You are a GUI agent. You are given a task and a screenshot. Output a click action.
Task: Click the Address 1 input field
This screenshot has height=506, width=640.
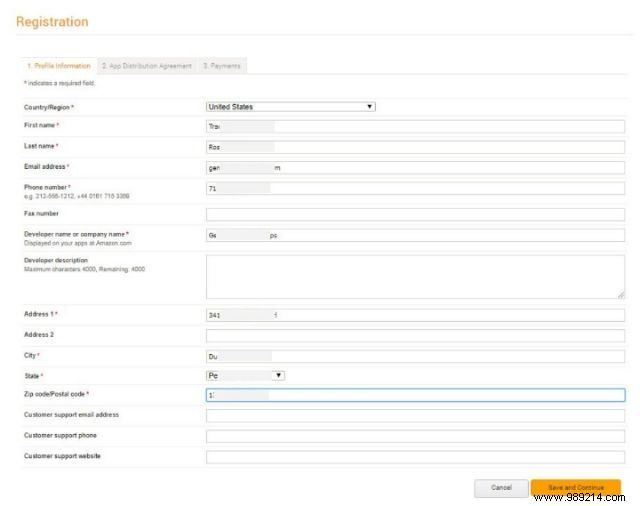point(415,315)
